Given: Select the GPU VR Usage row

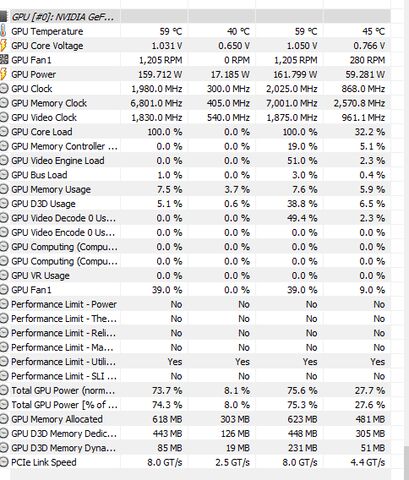Looking at the screenshot, I should (195, 276).
